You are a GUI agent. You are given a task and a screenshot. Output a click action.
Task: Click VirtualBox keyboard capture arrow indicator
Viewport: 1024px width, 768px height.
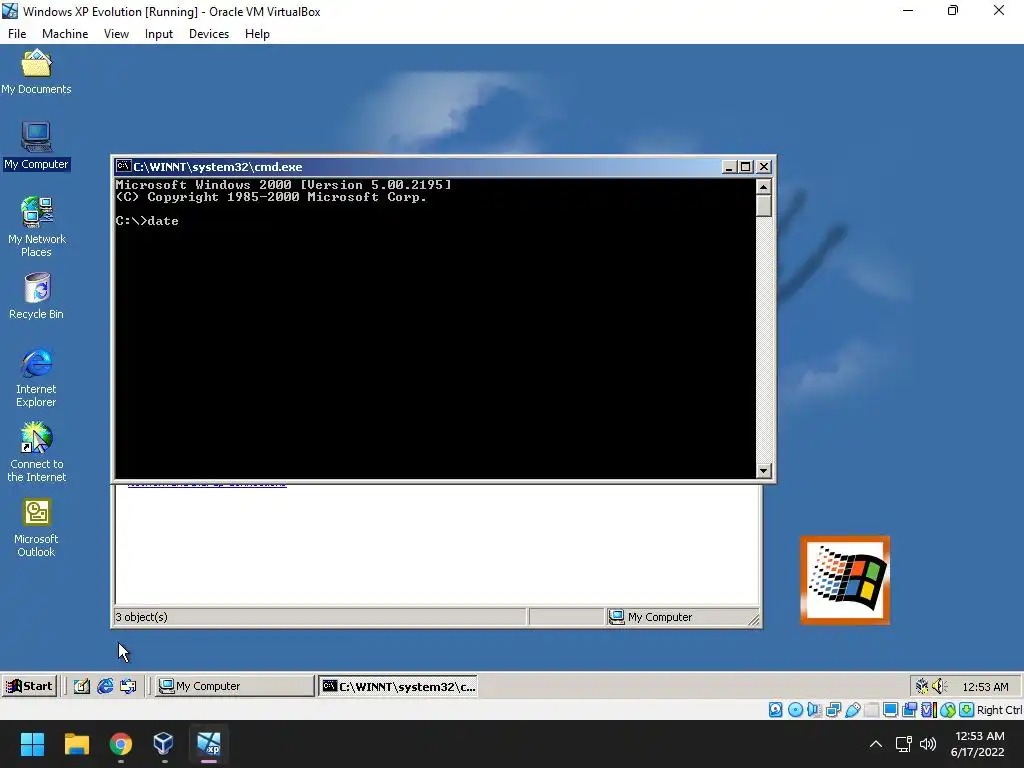click(x=967, y=709)
